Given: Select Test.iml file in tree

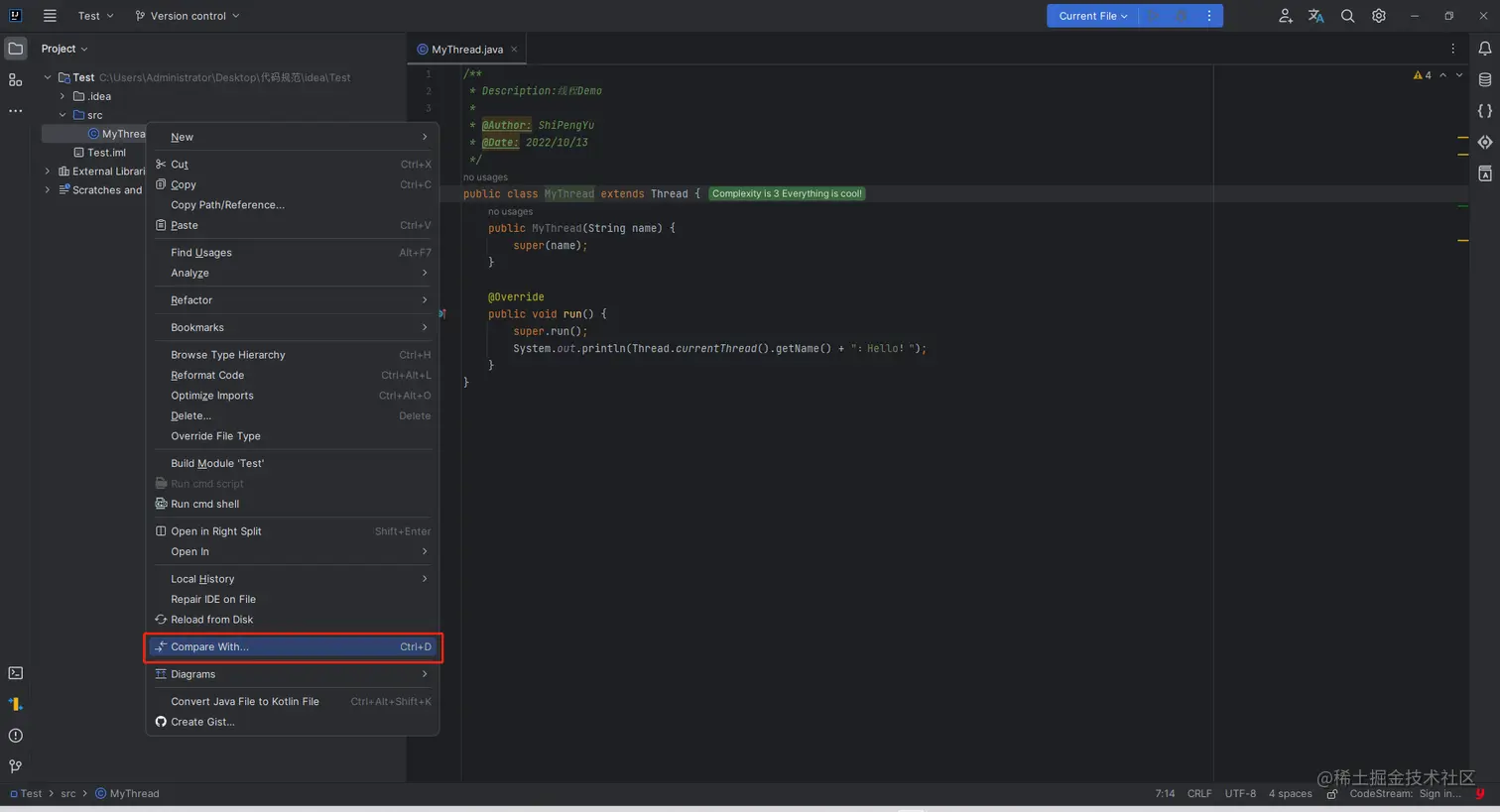Looking at the screenshot, I should tap(99, 153).
